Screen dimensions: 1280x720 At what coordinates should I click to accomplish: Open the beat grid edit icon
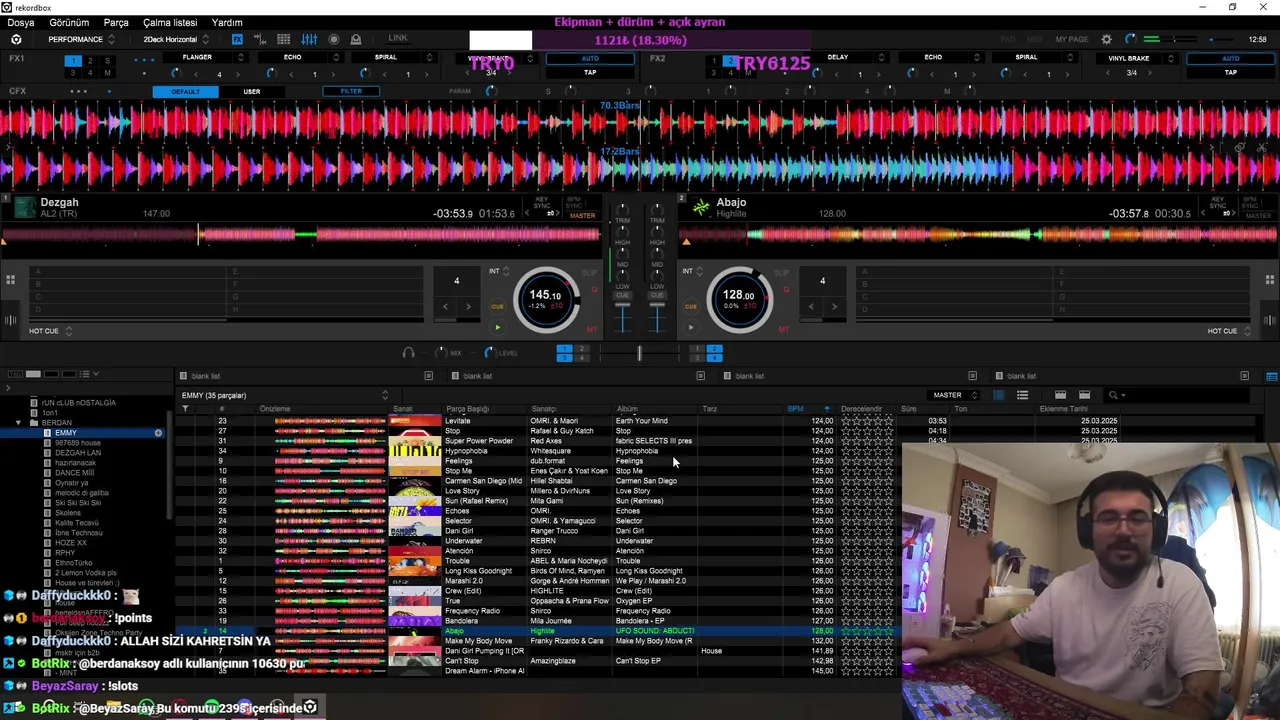pos(261,39)
